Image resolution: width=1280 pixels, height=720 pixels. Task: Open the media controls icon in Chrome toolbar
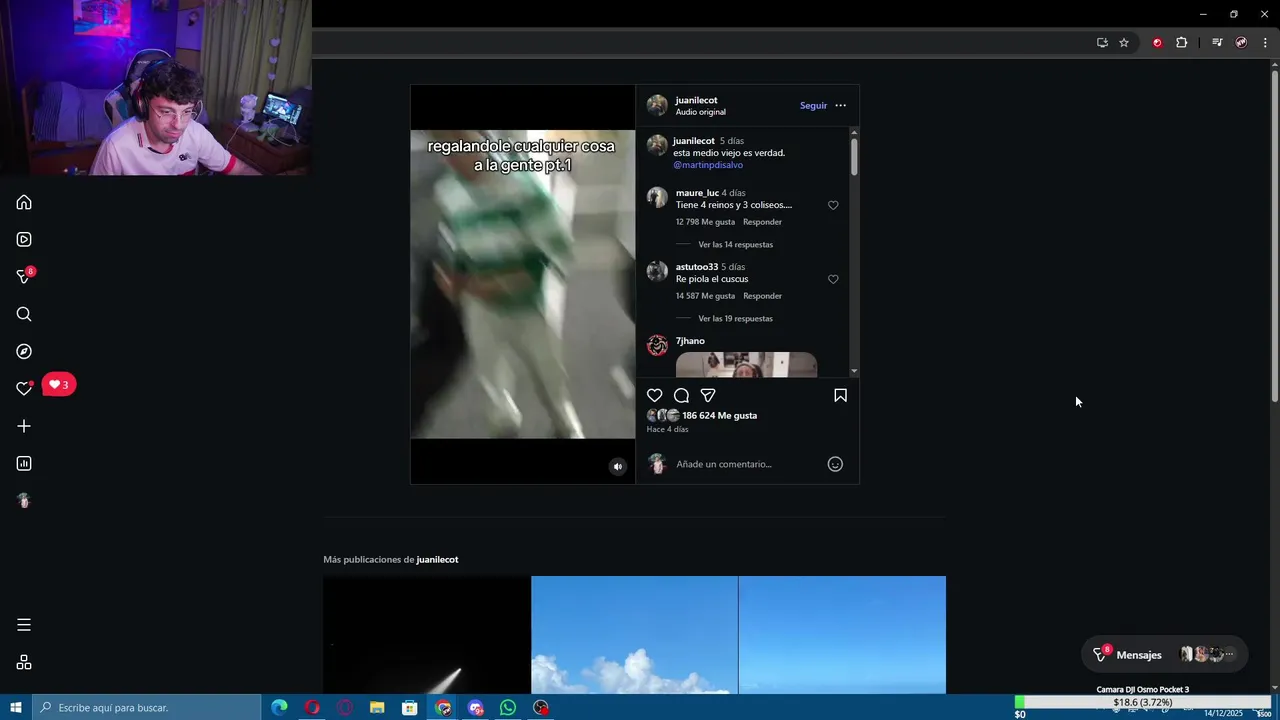click(x=1217, y=42)
